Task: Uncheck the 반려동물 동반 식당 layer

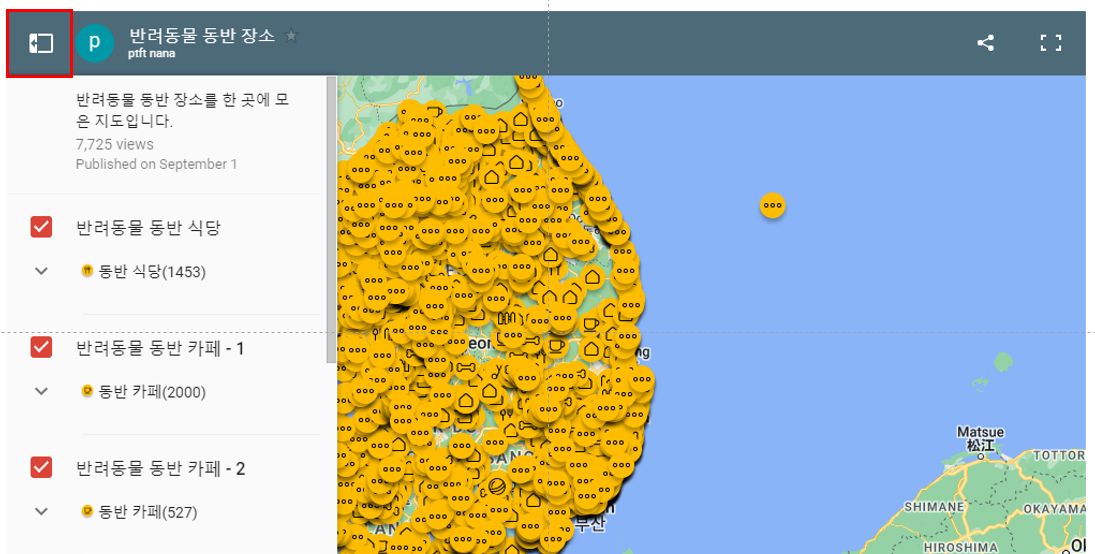Action: pos(41,227)
